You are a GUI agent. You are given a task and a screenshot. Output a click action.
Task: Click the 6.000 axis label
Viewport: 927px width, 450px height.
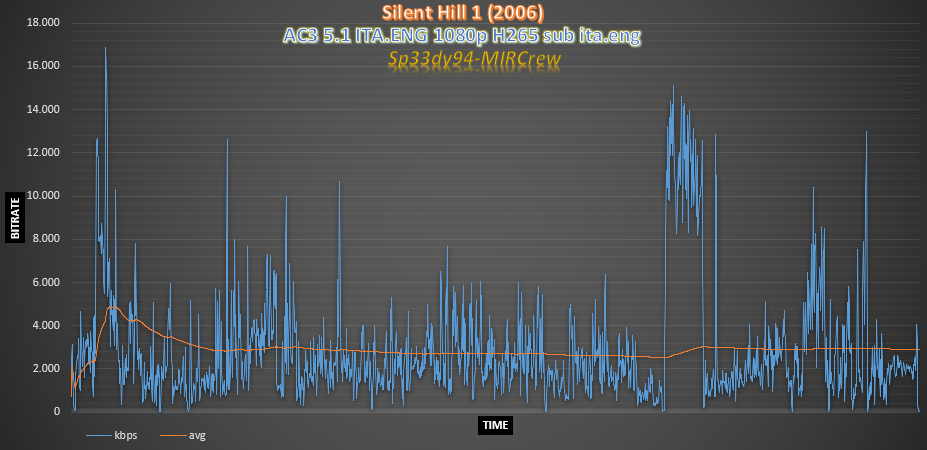coord(47,282)
